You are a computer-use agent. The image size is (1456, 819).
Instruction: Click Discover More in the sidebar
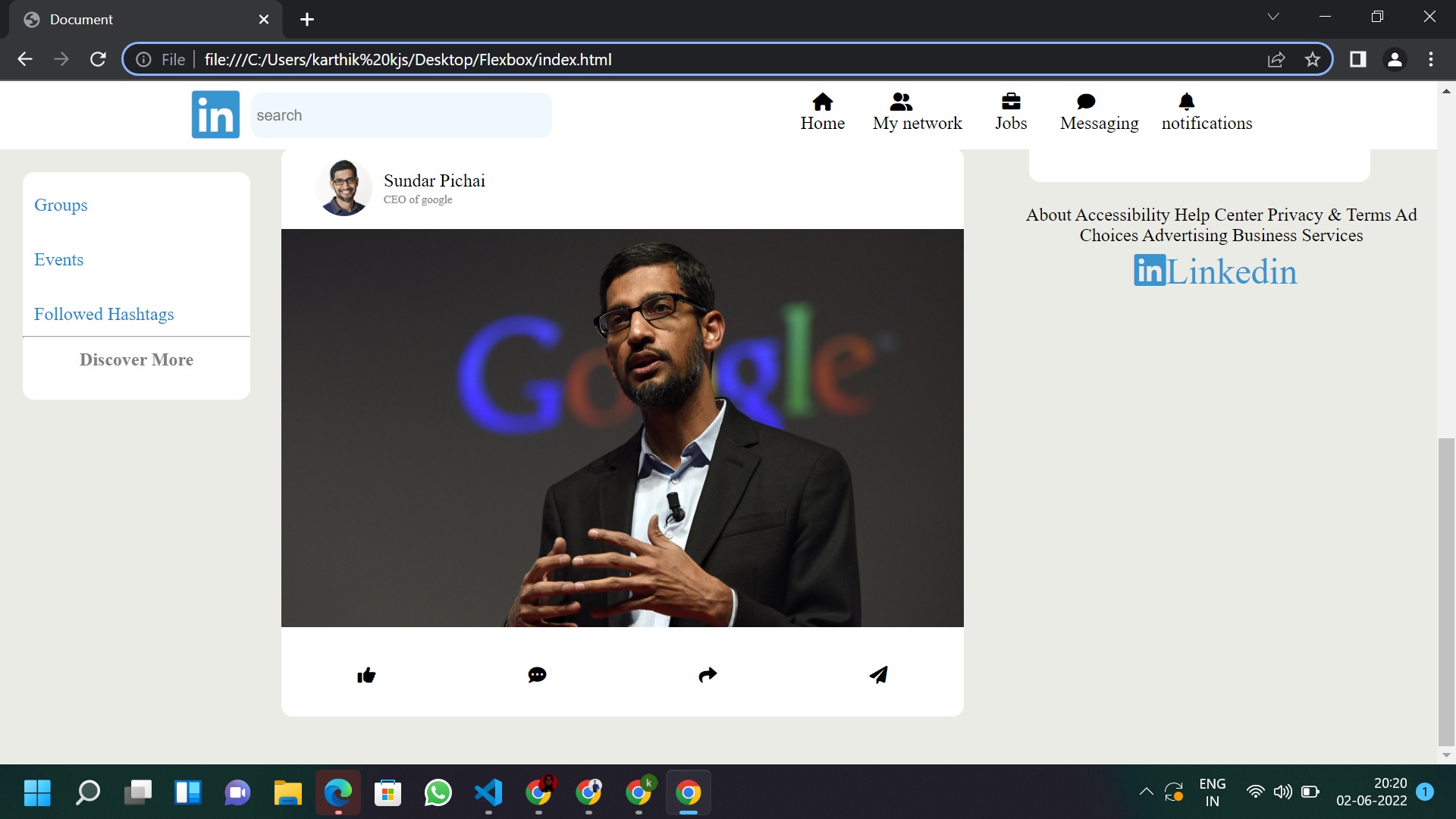(136, 359)
